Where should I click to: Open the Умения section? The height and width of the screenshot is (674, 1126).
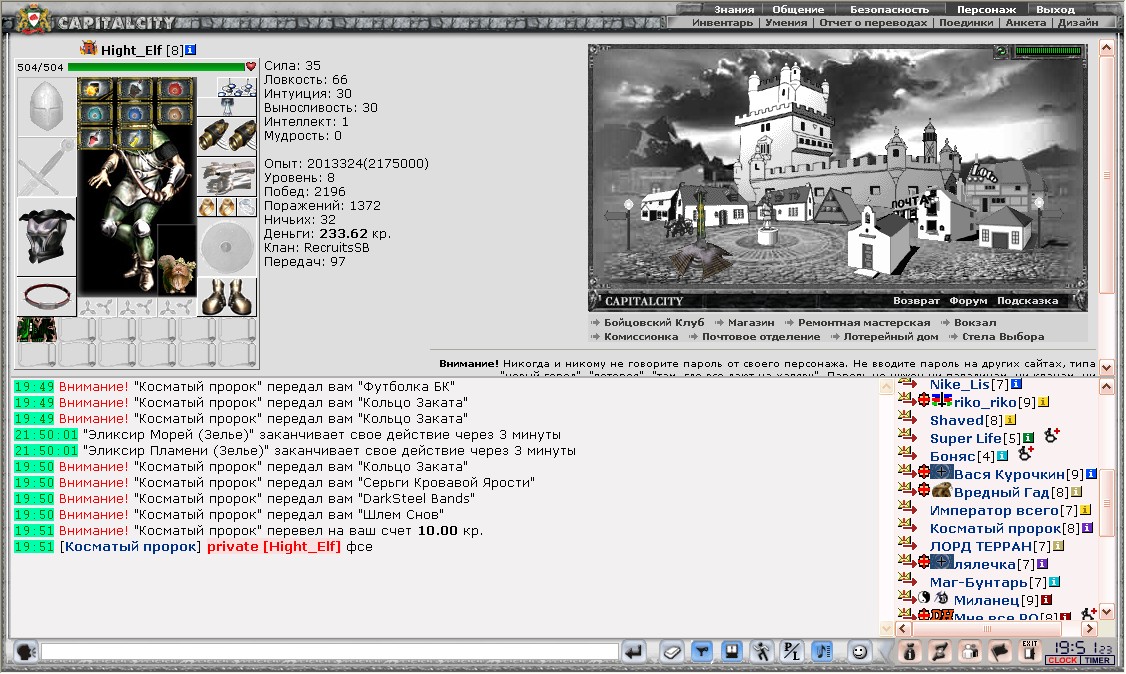786,22
